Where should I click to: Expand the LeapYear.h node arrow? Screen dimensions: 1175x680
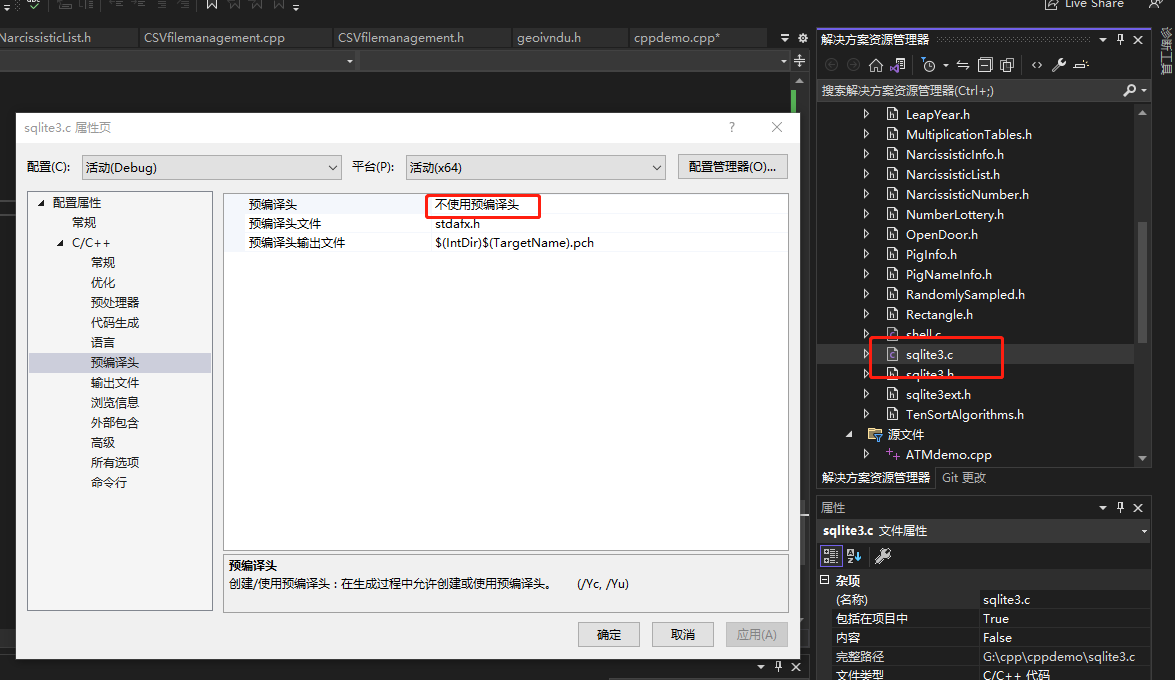[866, 114]
